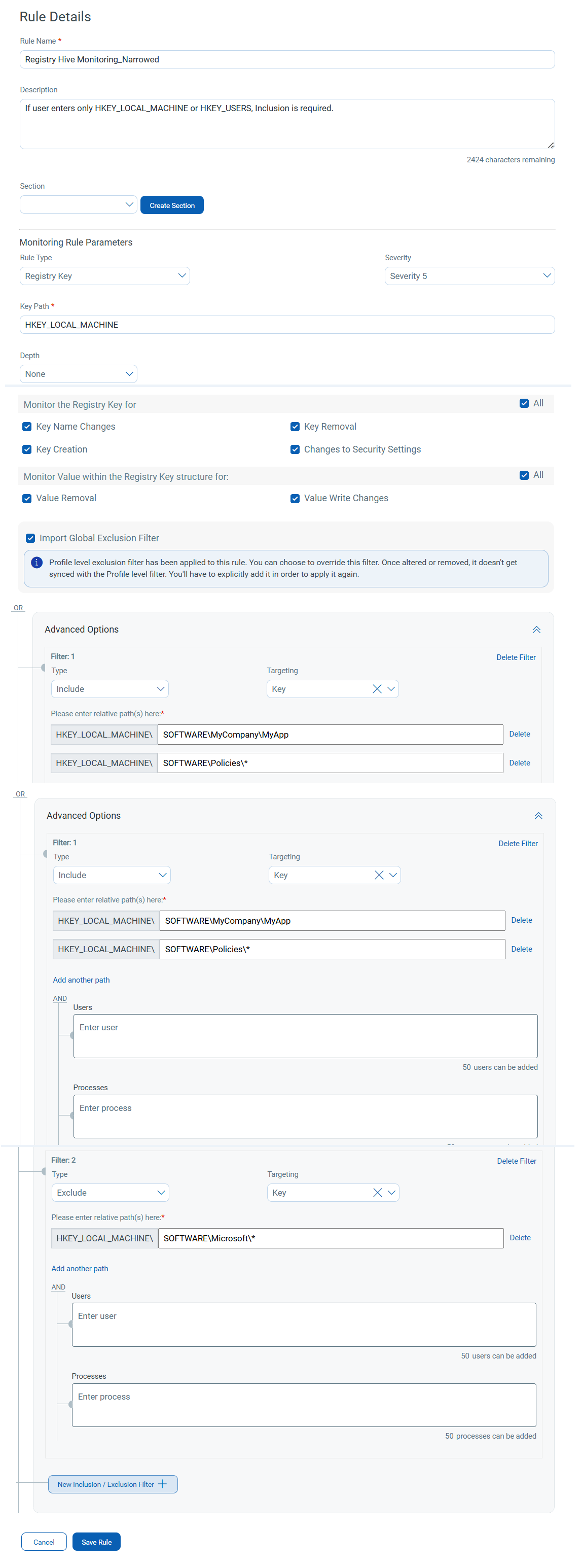
Task: Toggle Import Global Exclusion Filter checkbox
Action: (x=30, y=538)
